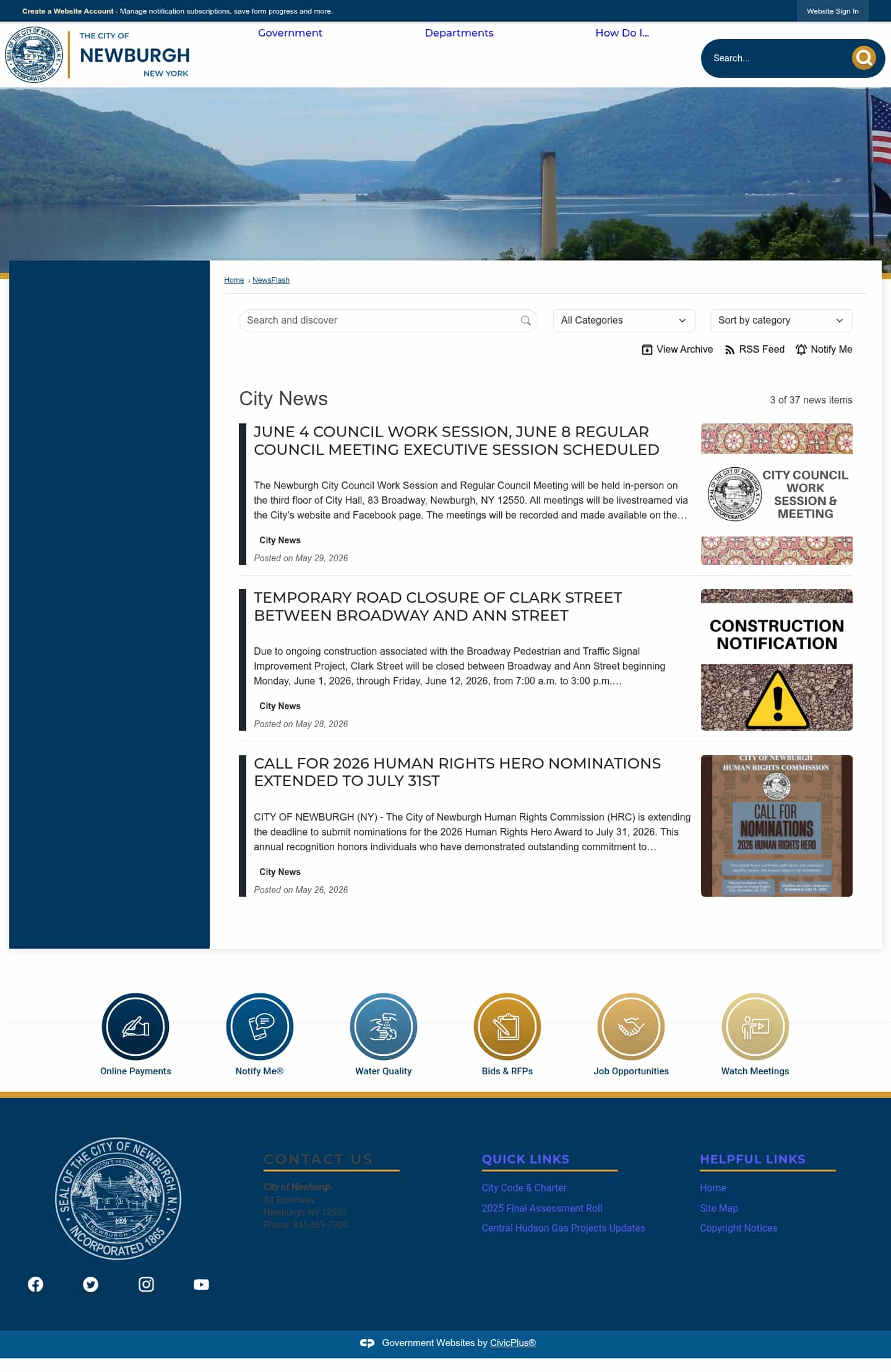Open the YouTube icon in footer
891x1372 pixels.
point(201,1285)
